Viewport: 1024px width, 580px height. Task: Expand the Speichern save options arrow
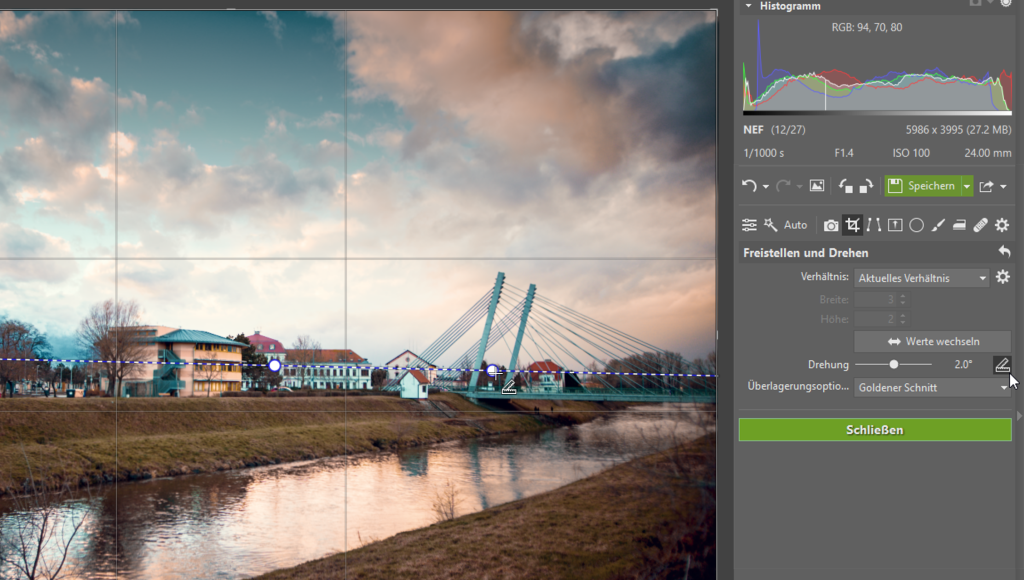(967, 186)
